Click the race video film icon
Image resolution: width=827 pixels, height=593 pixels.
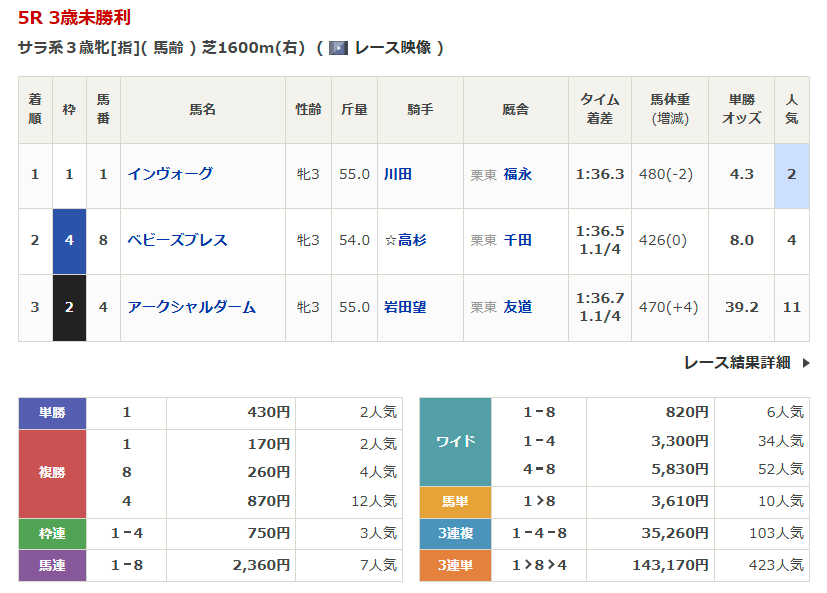tap(338, 48)
